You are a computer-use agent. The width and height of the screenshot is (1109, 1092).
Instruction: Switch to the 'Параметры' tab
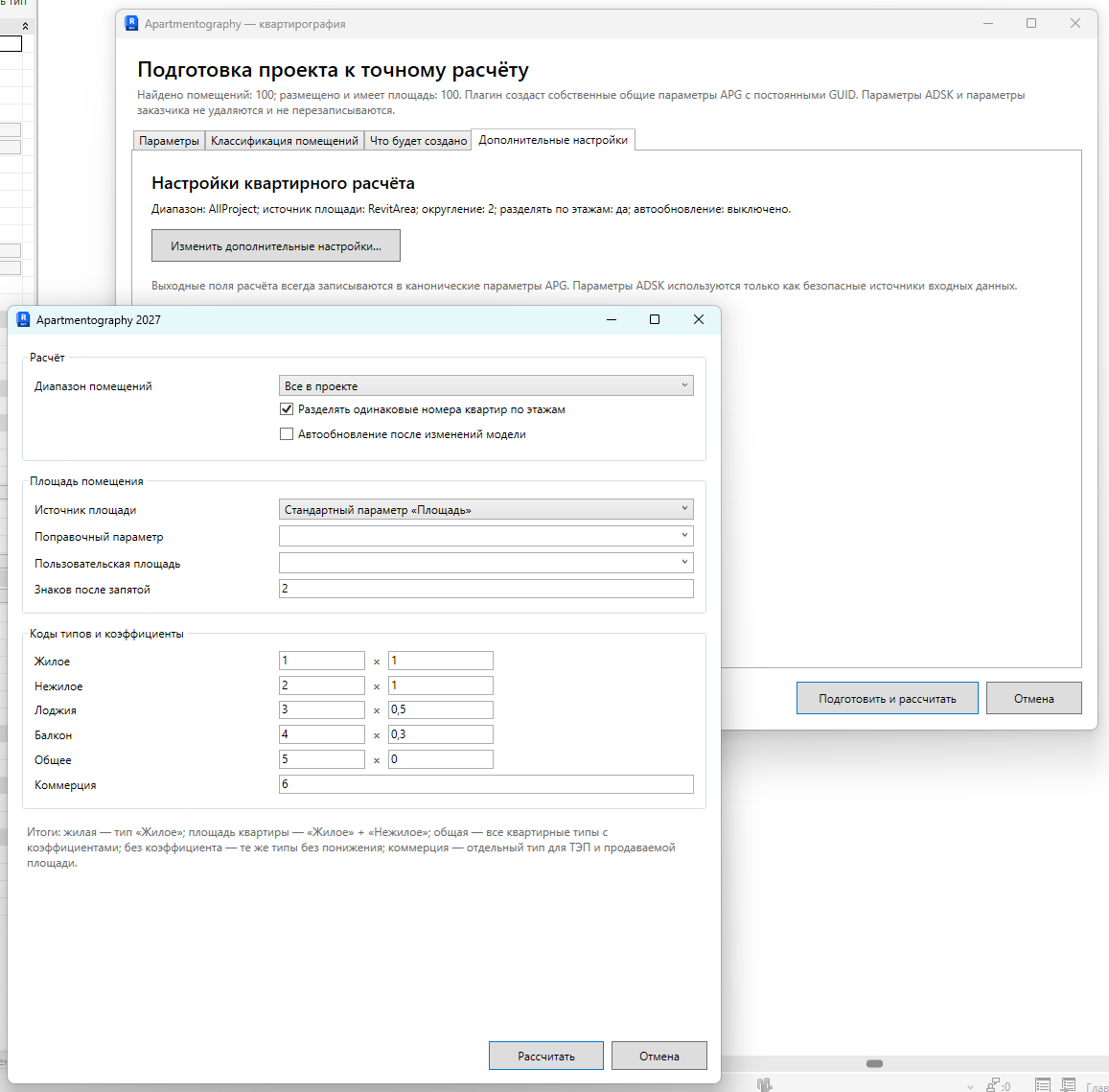tap(169, 141)
